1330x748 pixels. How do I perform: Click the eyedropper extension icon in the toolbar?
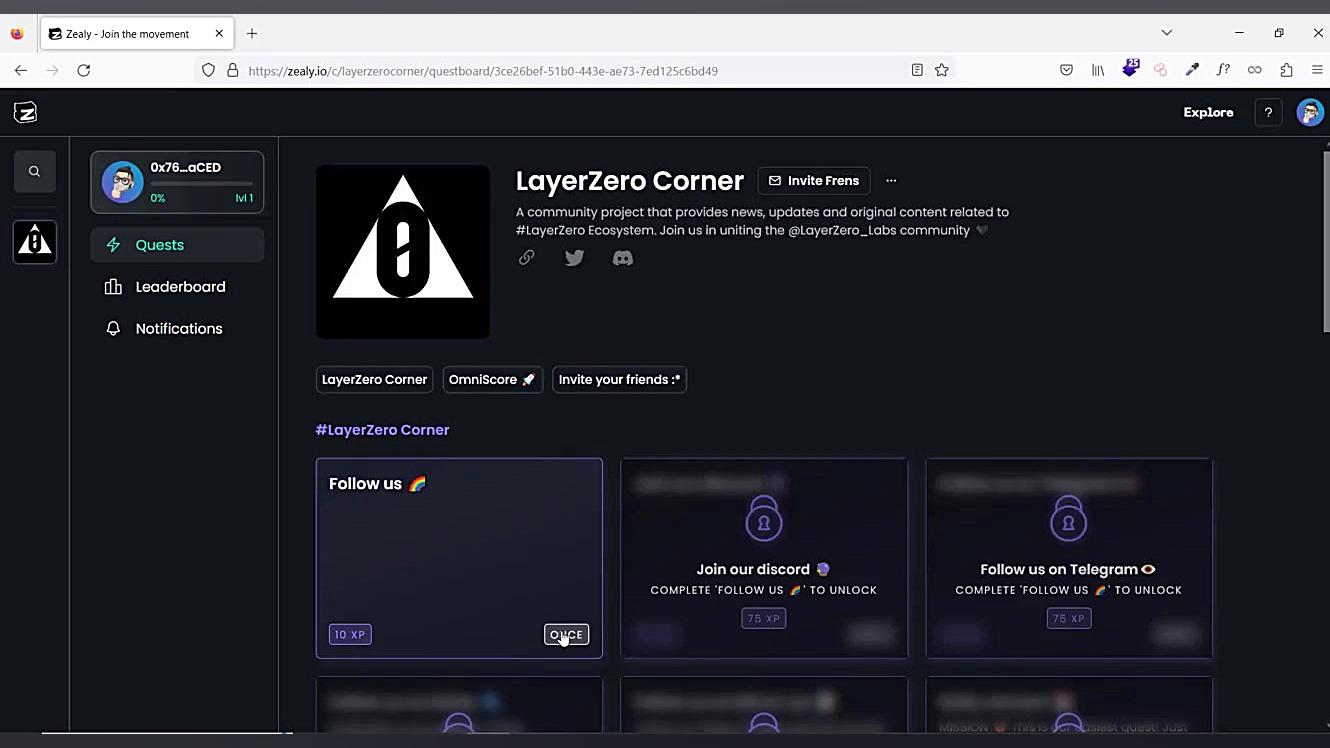(x=1192, y=70)
